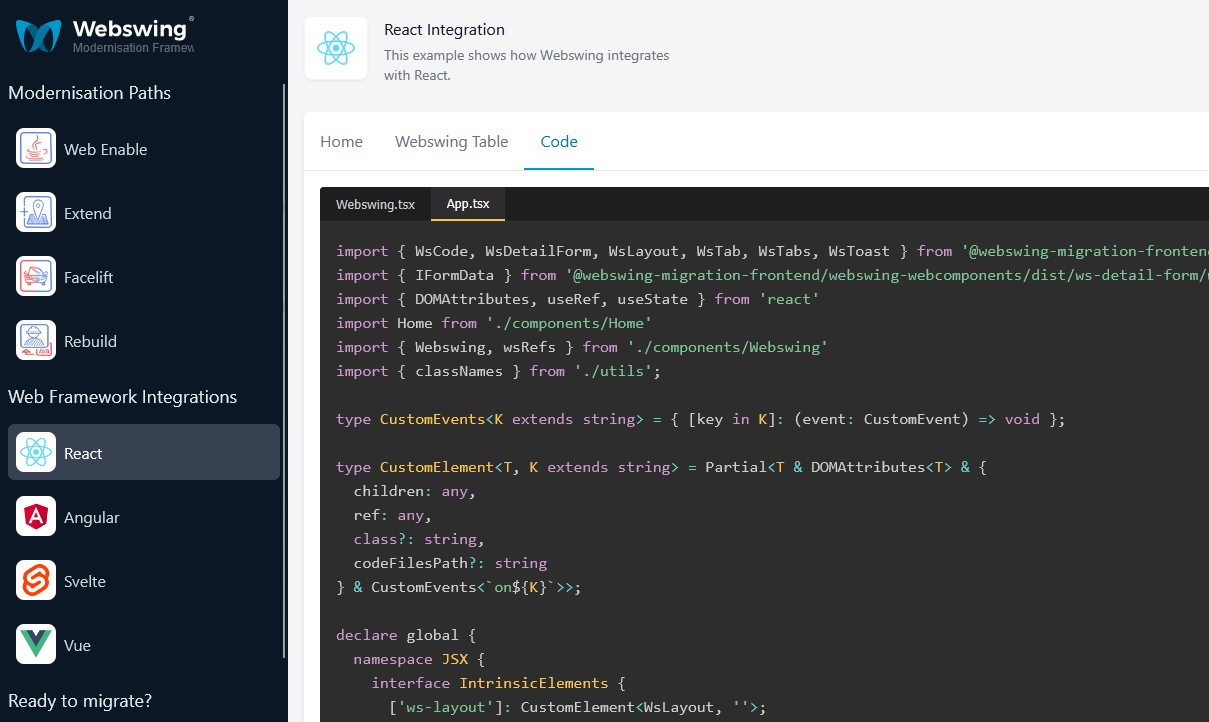Click the Modernisation Paths heading
The width and height of the screenshot is (1209, 722).
click(90, 93)
